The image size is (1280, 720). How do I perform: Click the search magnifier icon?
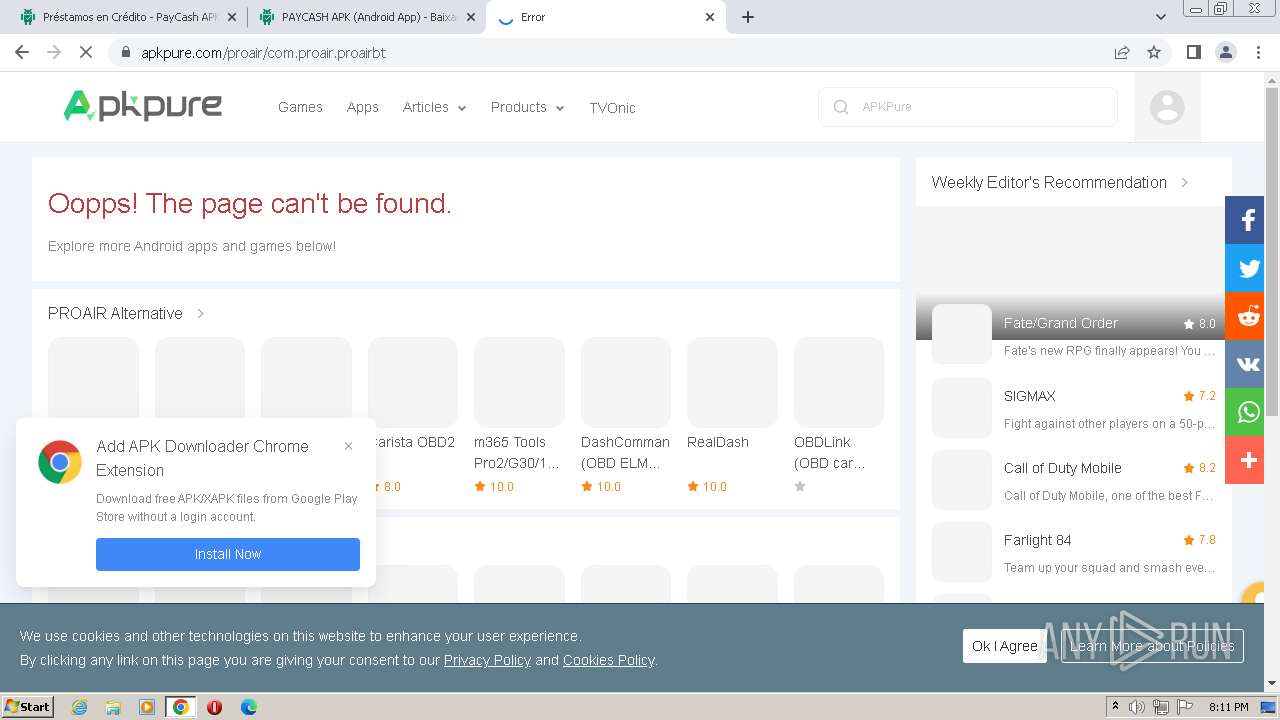tap(841, 107)
